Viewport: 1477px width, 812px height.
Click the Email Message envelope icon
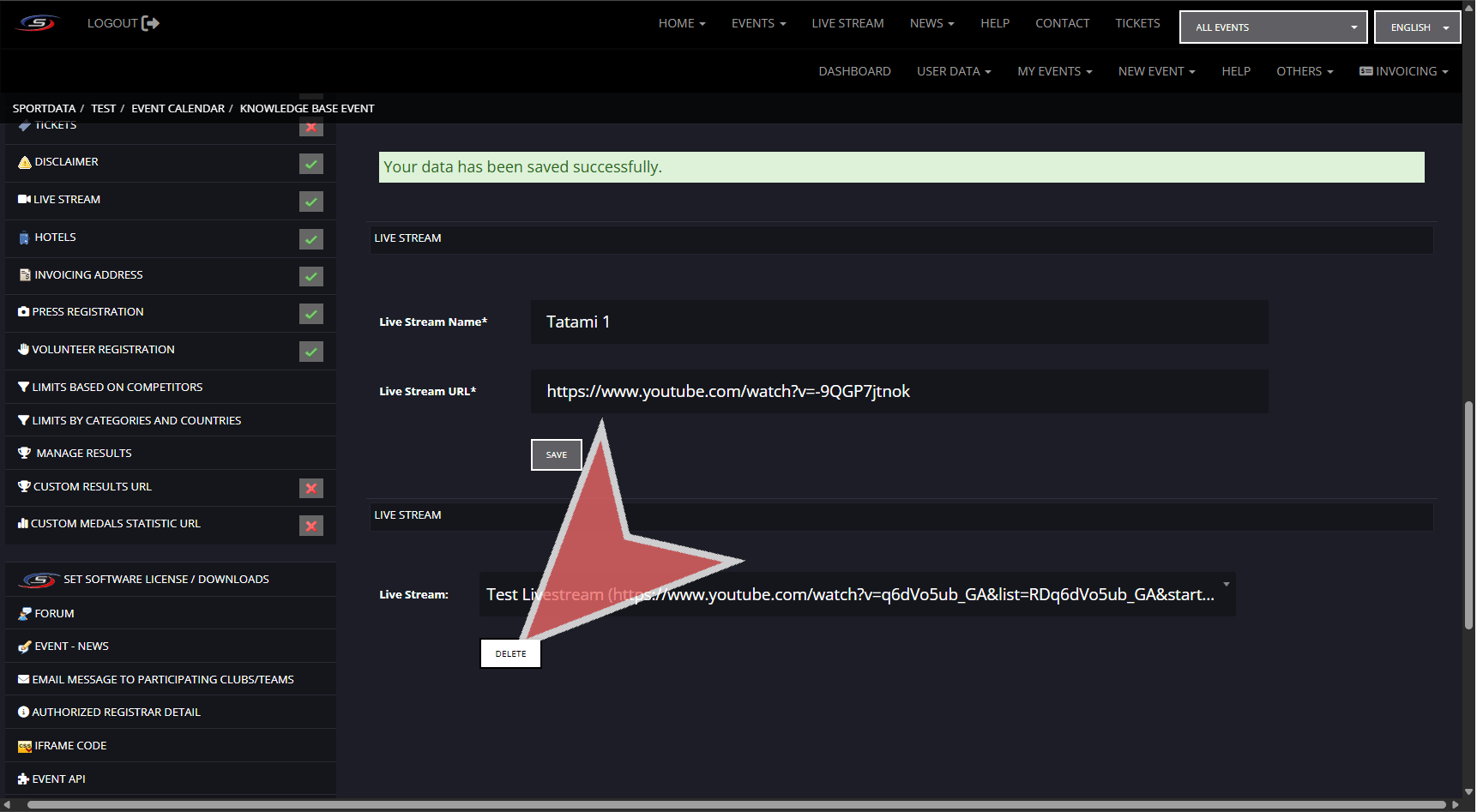pyautogui.click(x=23, y=679)
